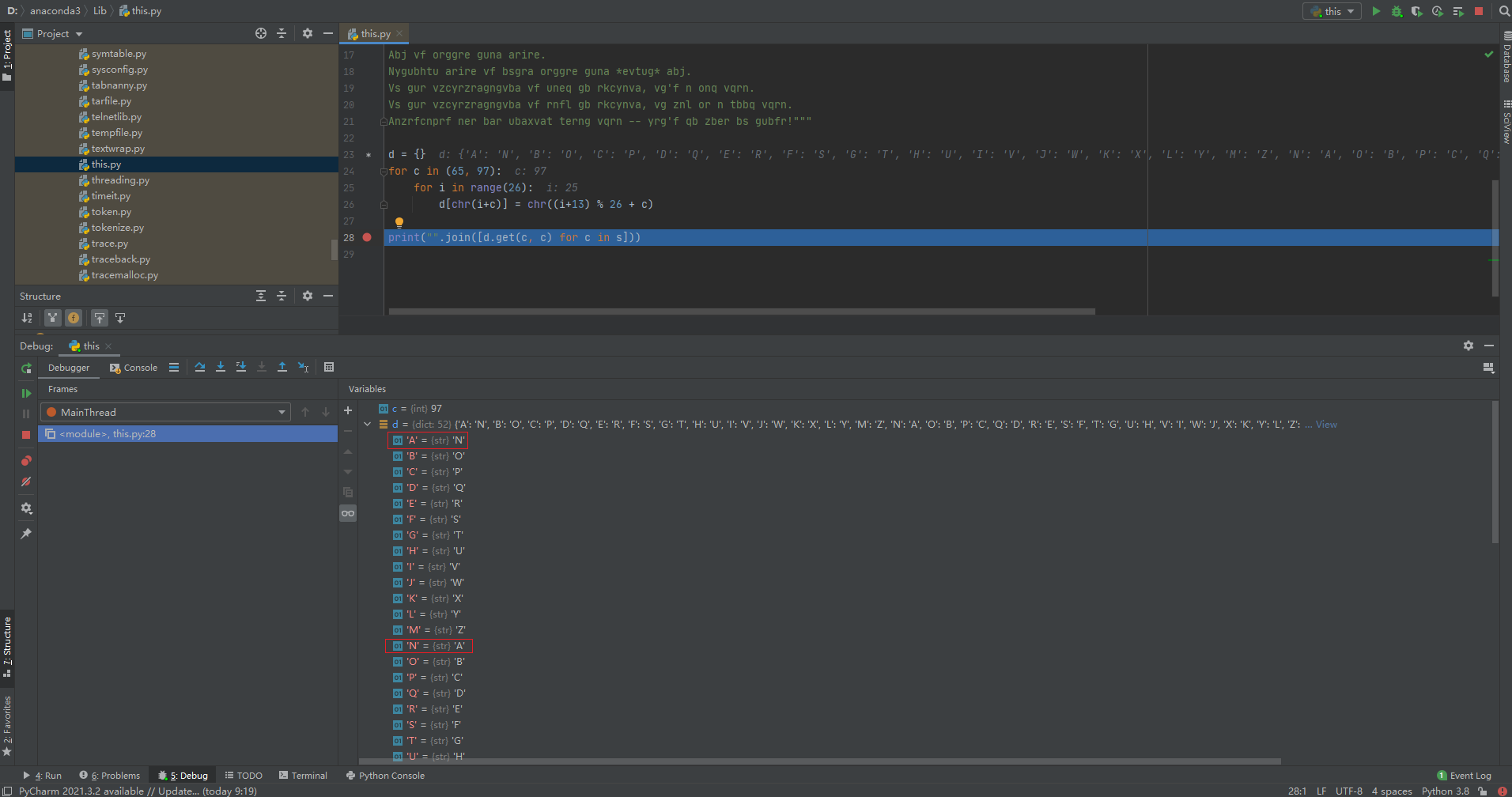Click the View link for the 'd' variable
The height and width of the screenshot is (797, 1512).
tap(1326, 425)
